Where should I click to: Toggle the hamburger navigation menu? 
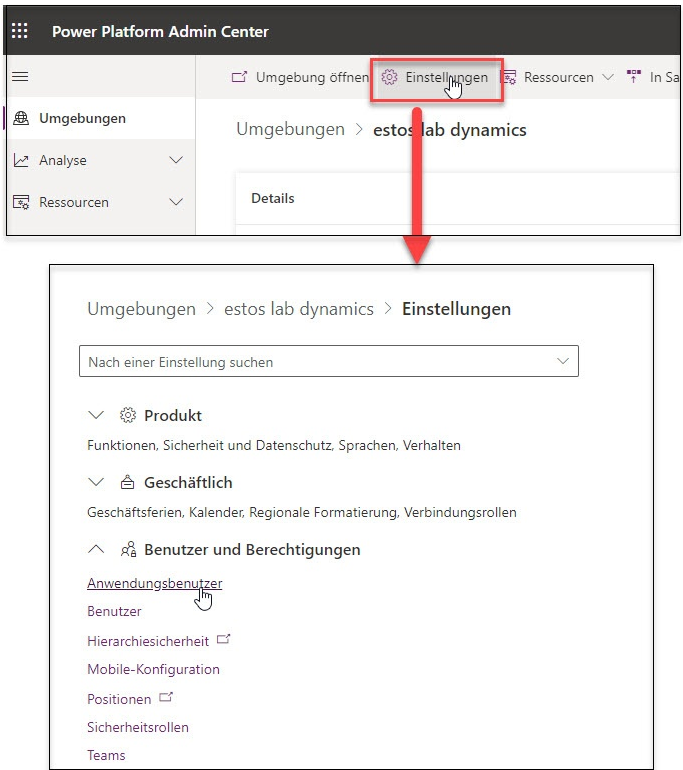[x=20, y=77]
